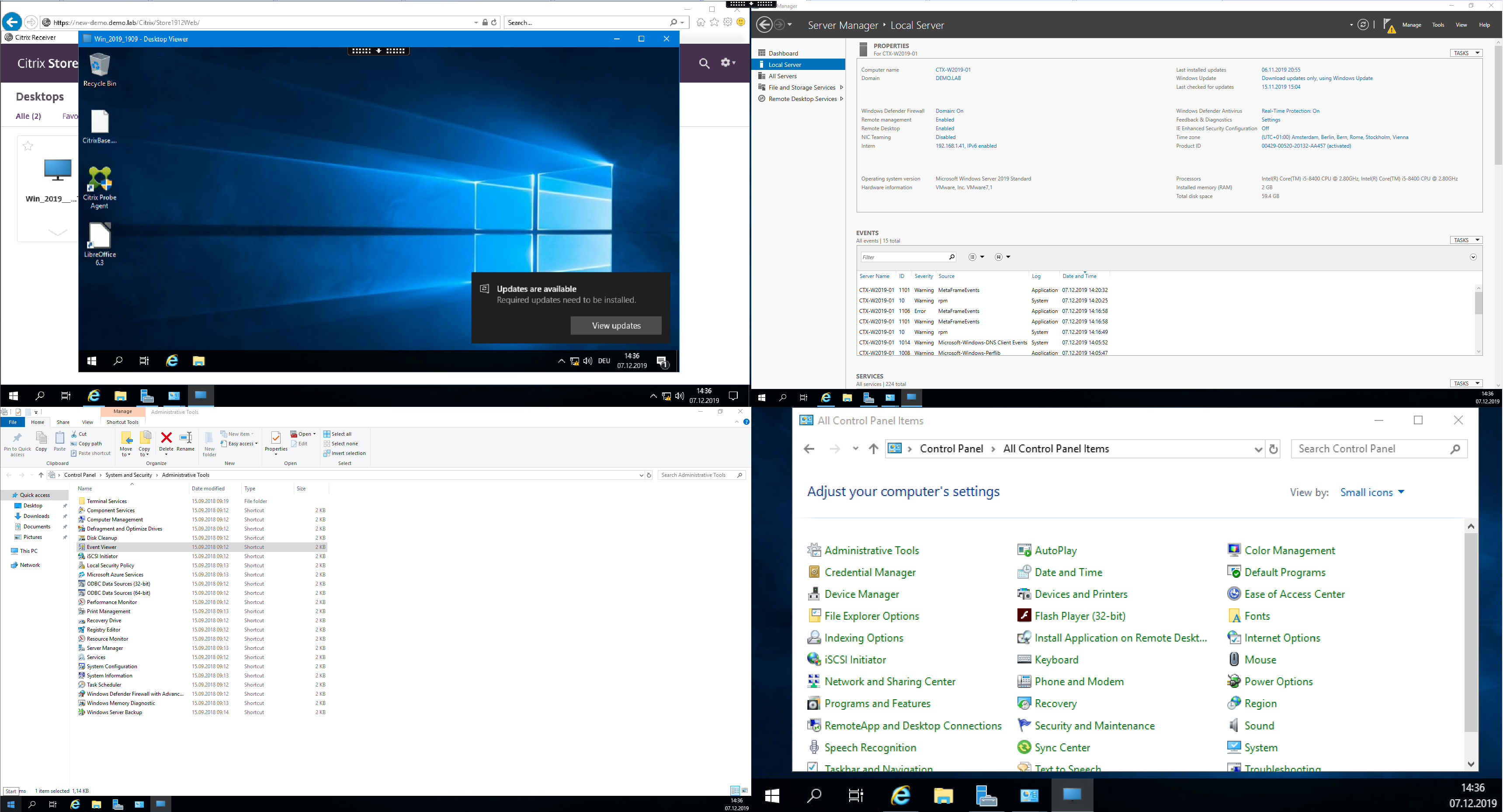Open the Share ribbon tab
1503x812 pixels.
62,422
